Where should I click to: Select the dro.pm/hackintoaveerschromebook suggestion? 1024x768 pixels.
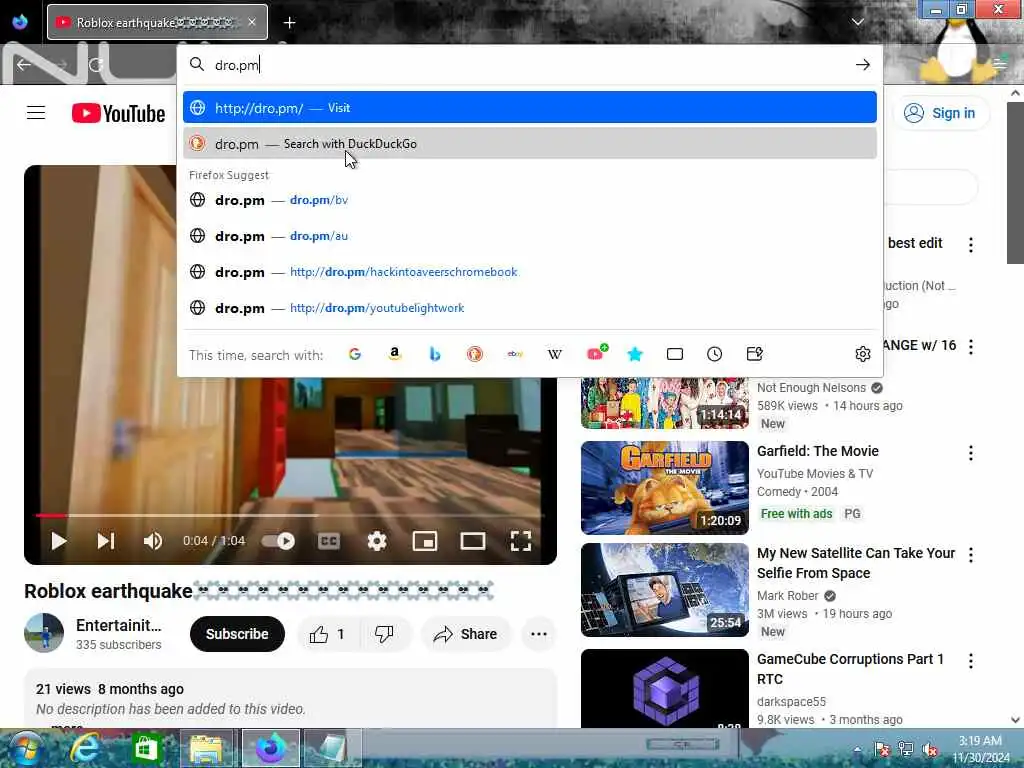point(530,272)
